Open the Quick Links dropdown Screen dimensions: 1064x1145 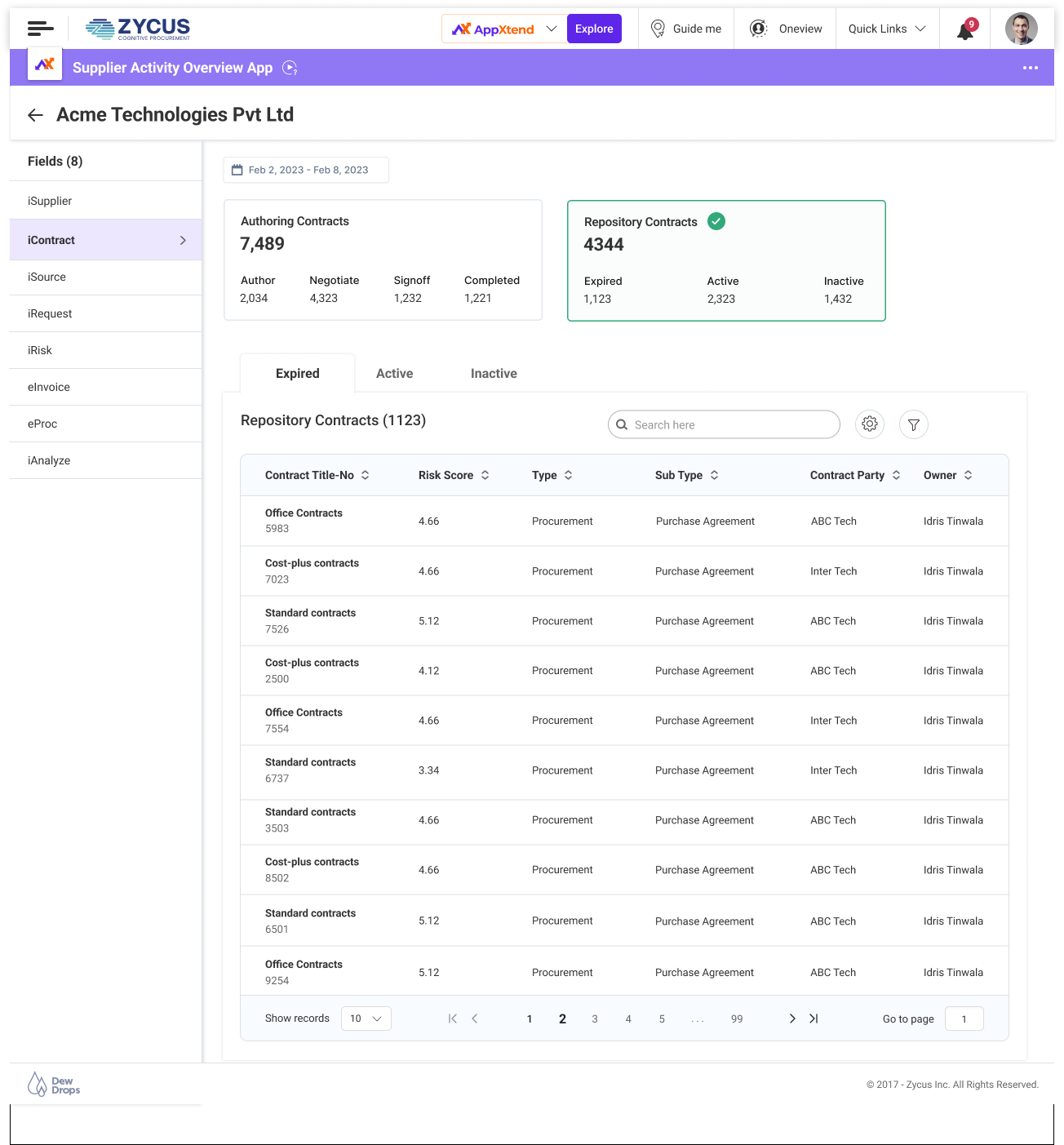[x=887, y=29]
